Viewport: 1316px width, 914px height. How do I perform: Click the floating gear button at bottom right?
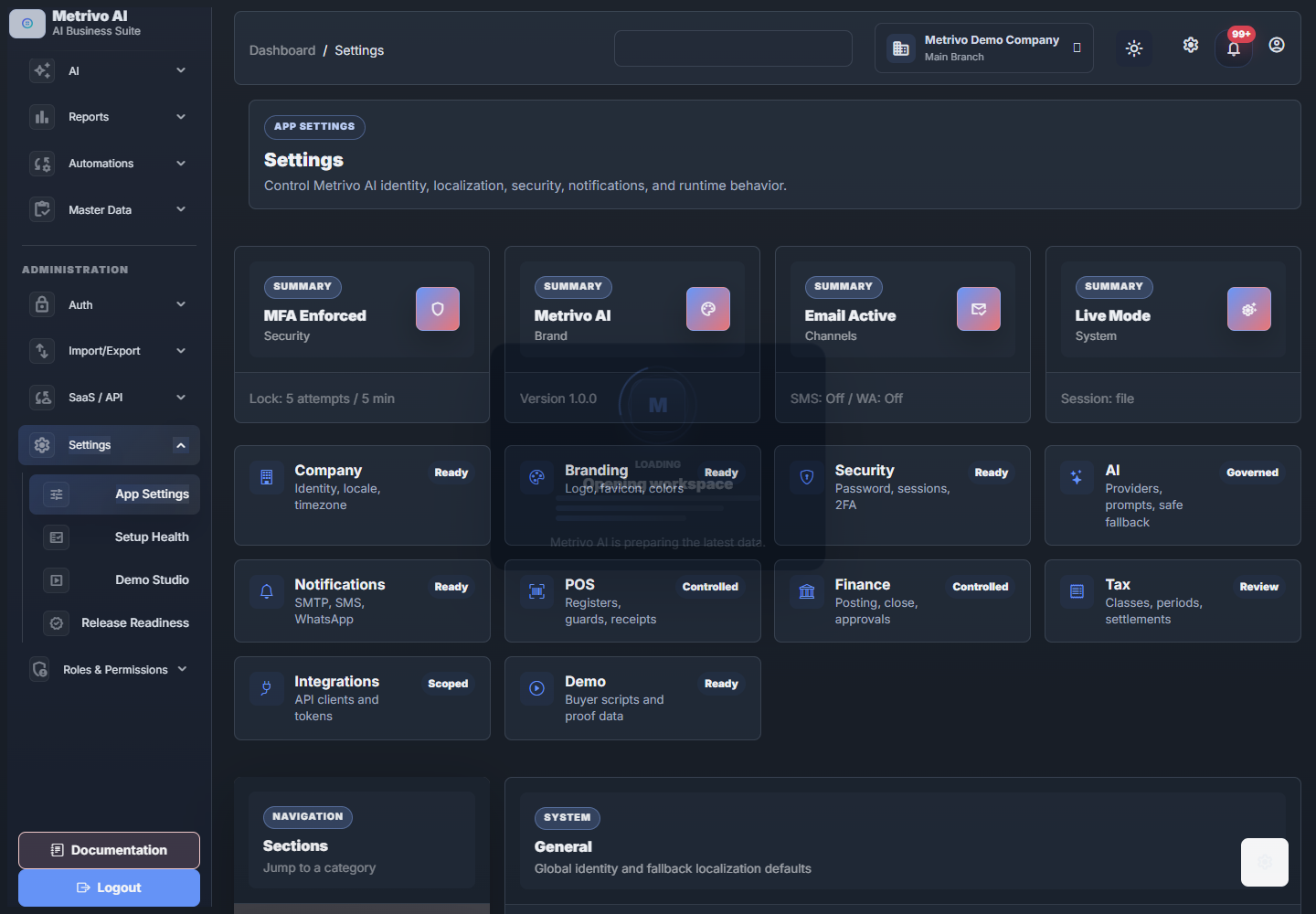(1265, 862)
